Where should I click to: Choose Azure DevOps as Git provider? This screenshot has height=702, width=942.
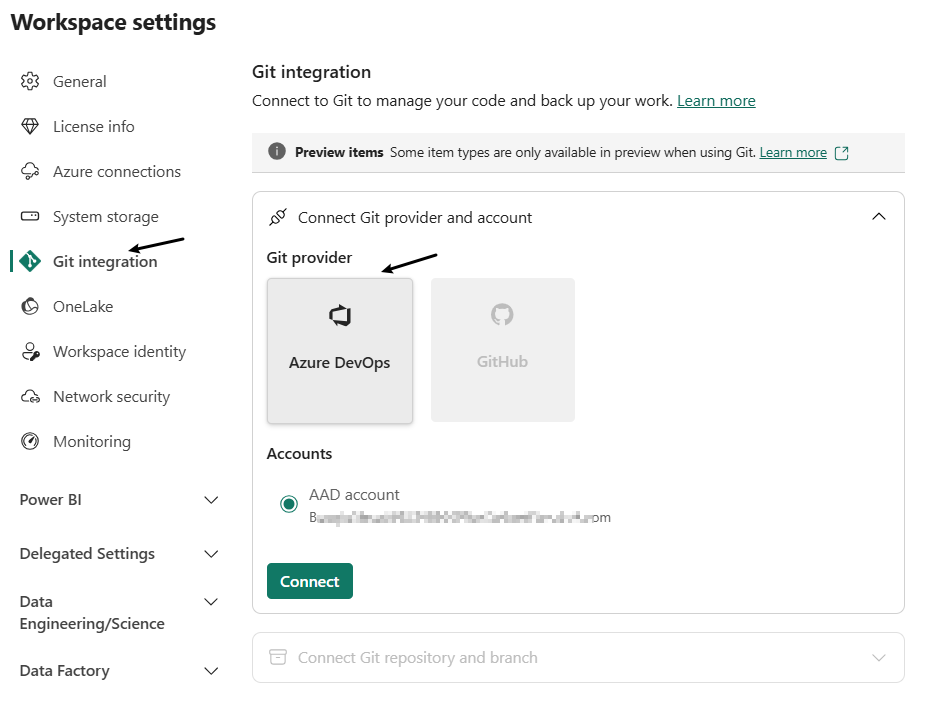tap(340, 351)
